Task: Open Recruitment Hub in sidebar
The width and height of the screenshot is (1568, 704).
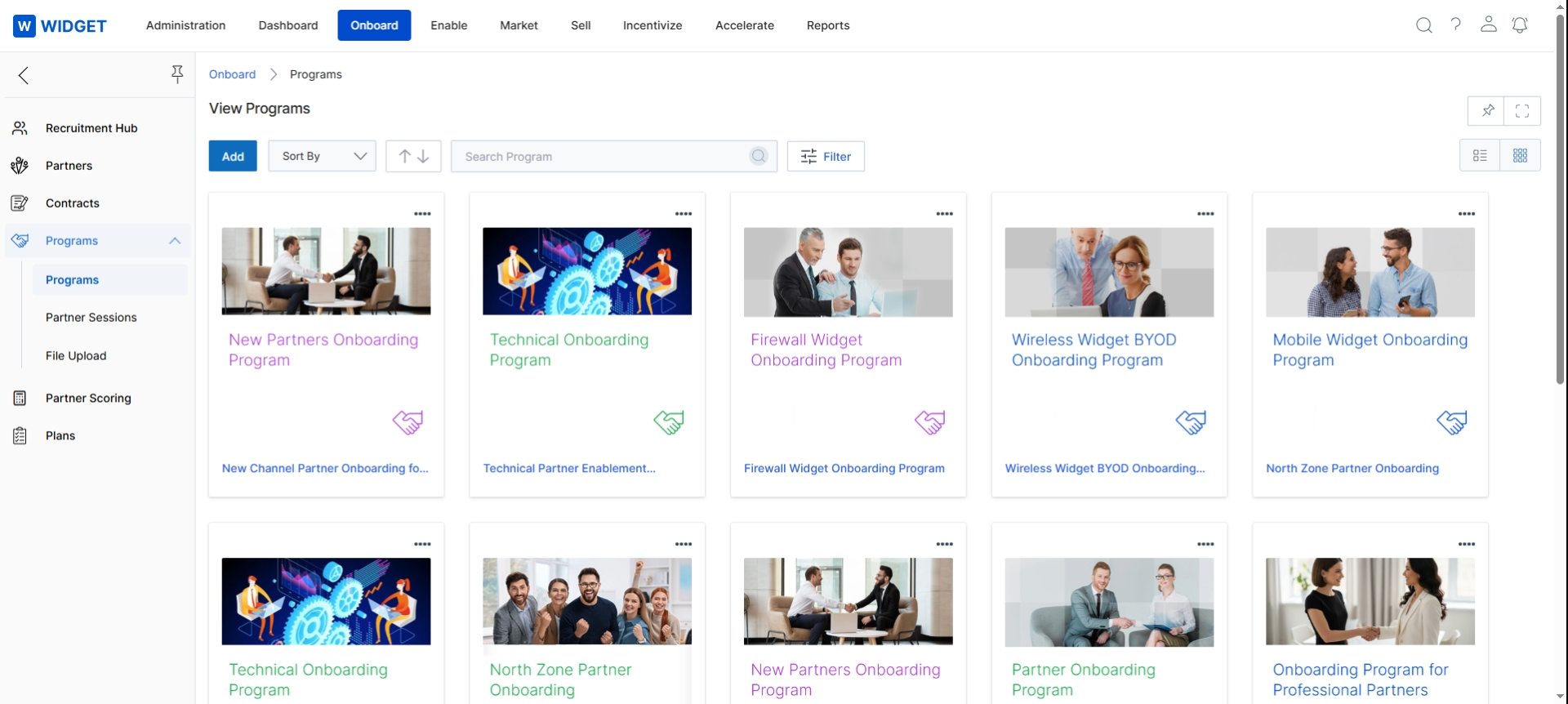Action: point(91,128)
